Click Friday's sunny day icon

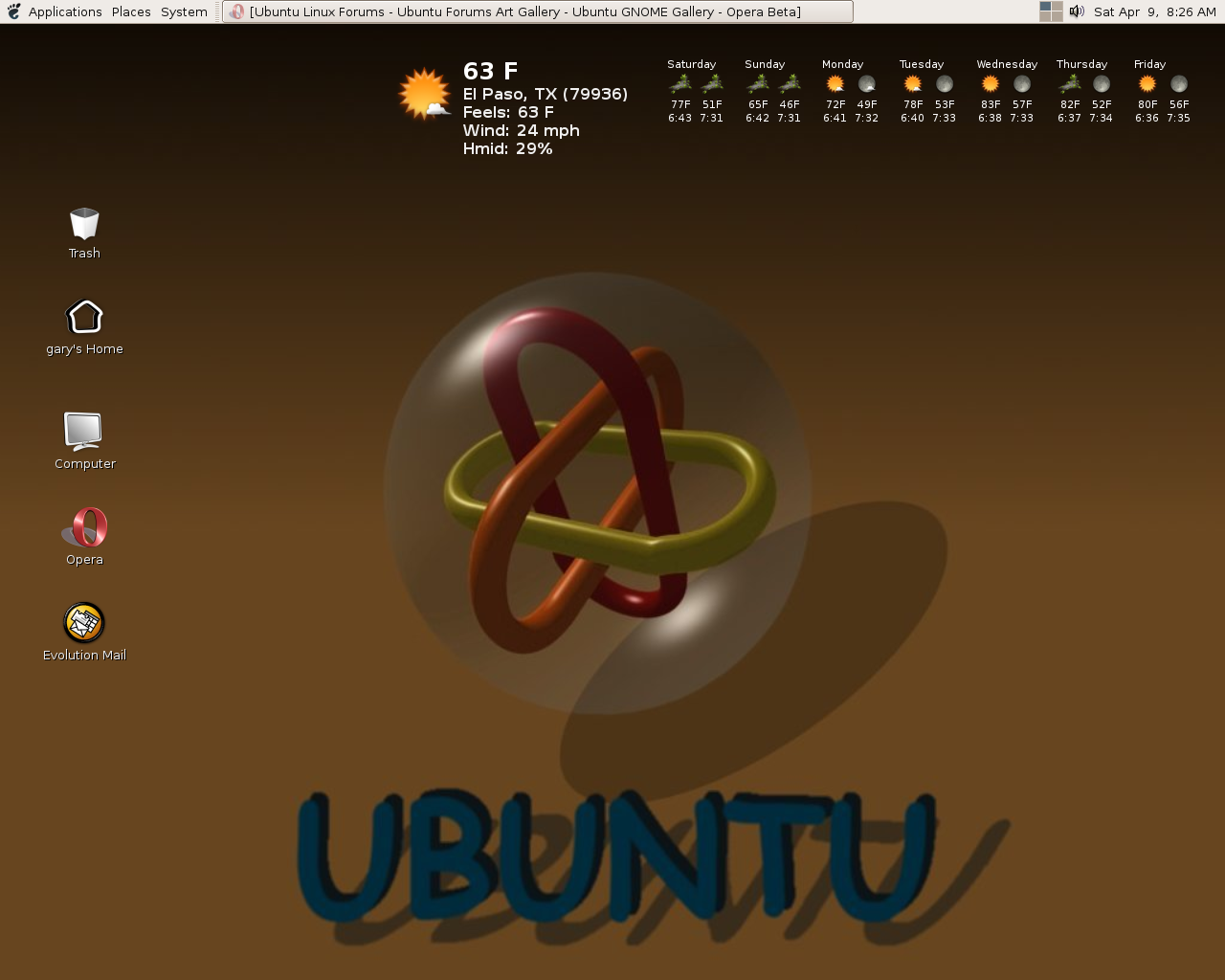pyautogui.click(x=1147, y=84)
